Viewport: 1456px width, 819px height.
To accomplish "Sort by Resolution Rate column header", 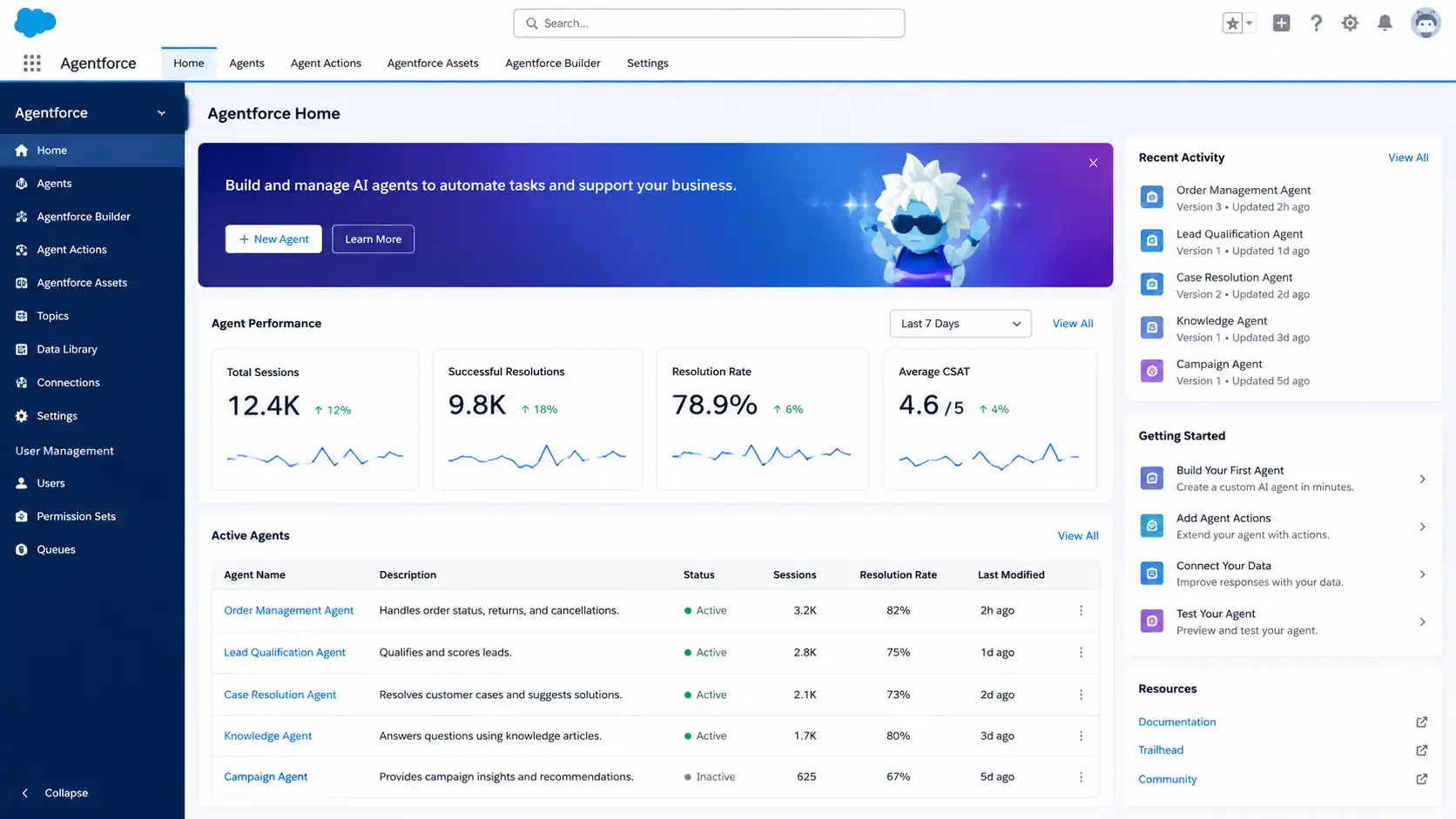I will [x=898, y=575].
